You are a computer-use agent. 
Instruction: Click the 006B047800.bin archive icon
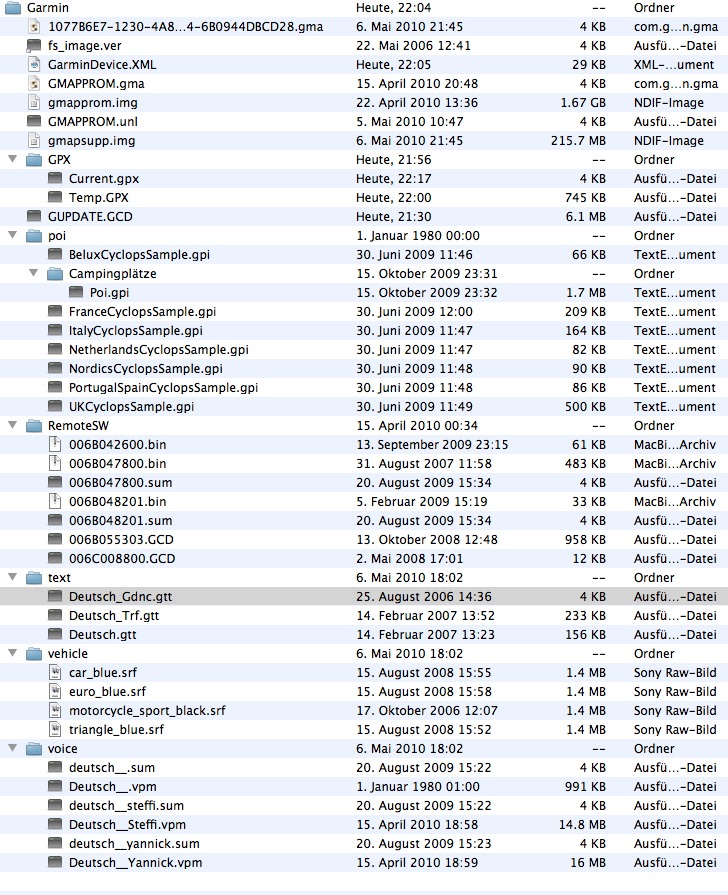(55, 463)
